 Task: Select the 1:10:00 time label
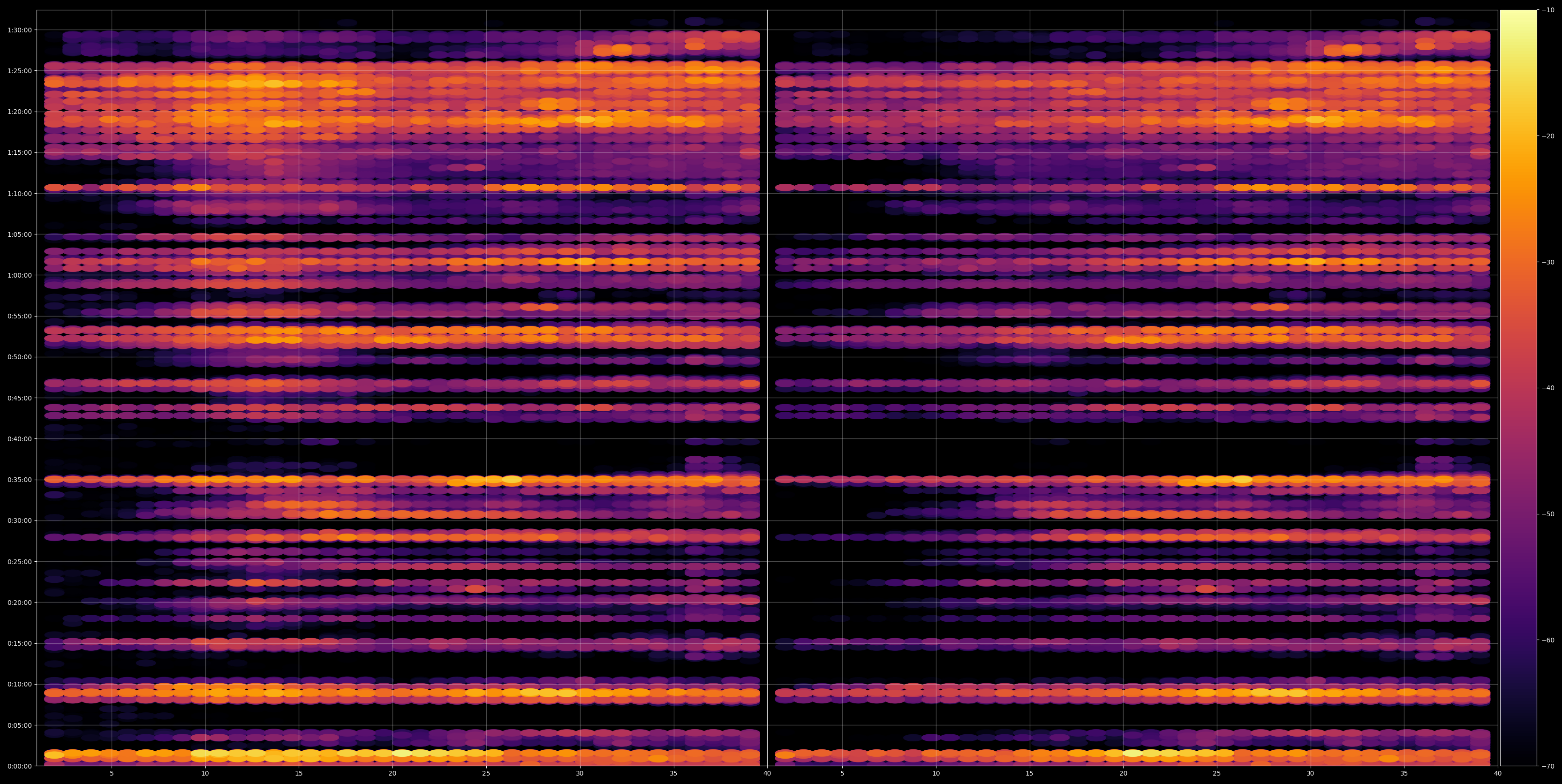pos(19,194)
